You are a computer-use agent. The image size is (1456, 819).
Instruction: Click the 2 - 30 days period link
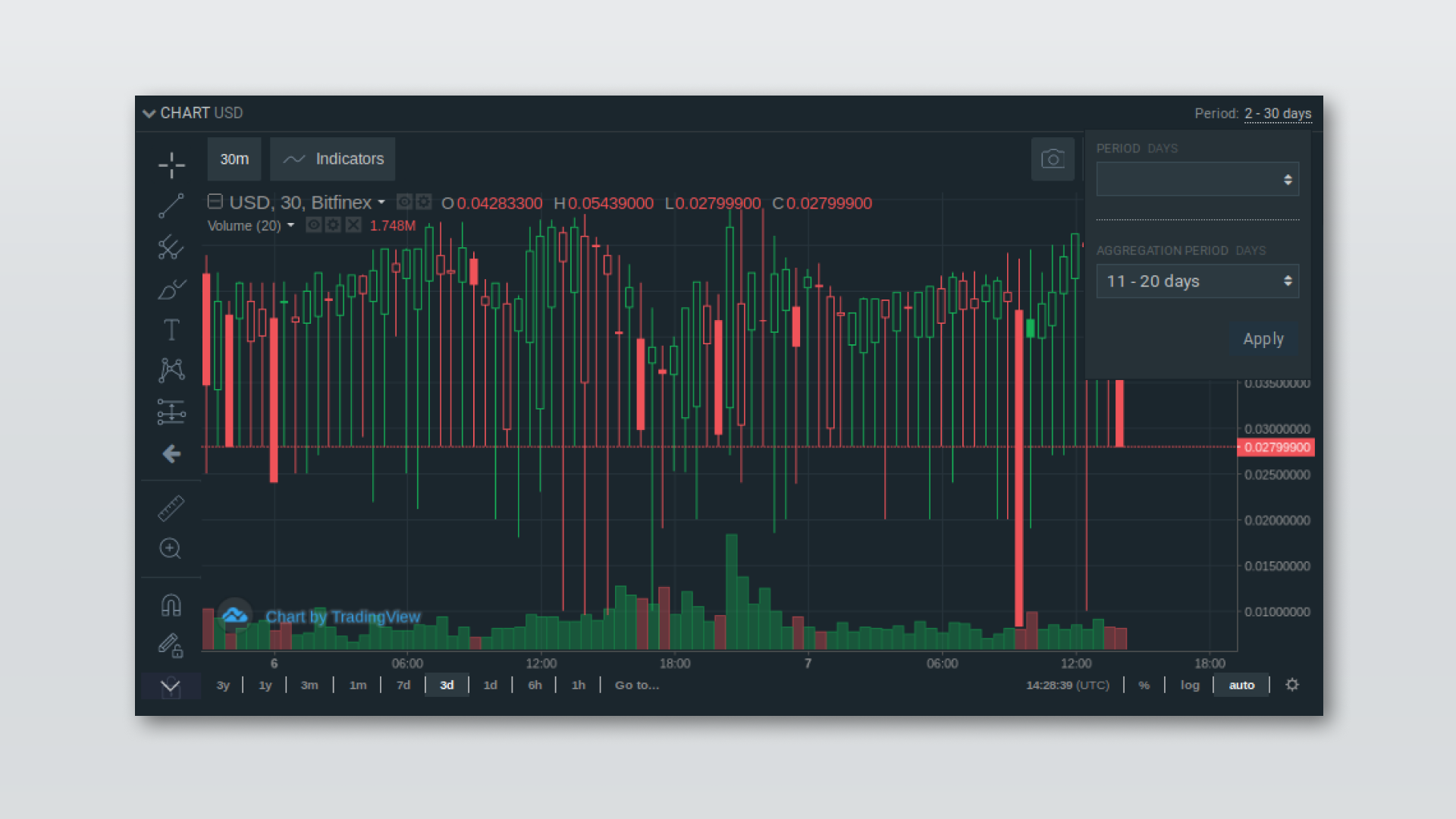1278,114
